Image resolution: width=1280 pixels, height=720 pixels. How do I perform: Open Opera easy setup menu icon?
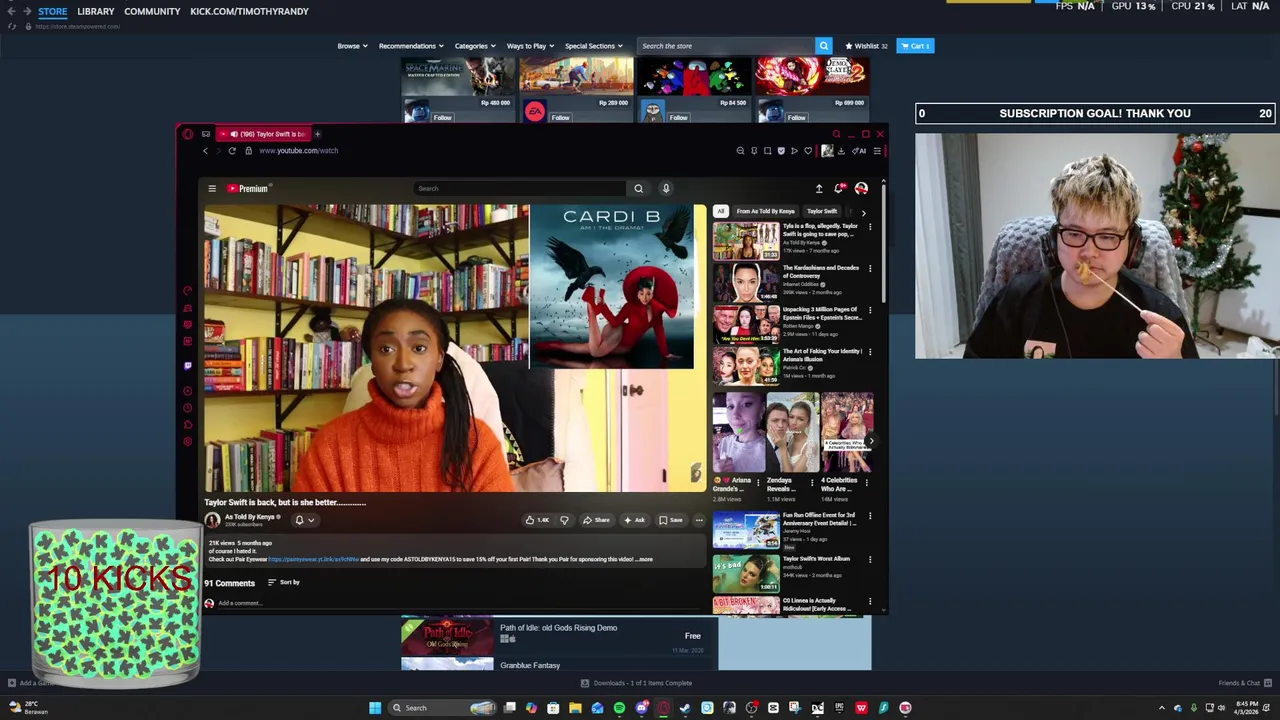877,151
